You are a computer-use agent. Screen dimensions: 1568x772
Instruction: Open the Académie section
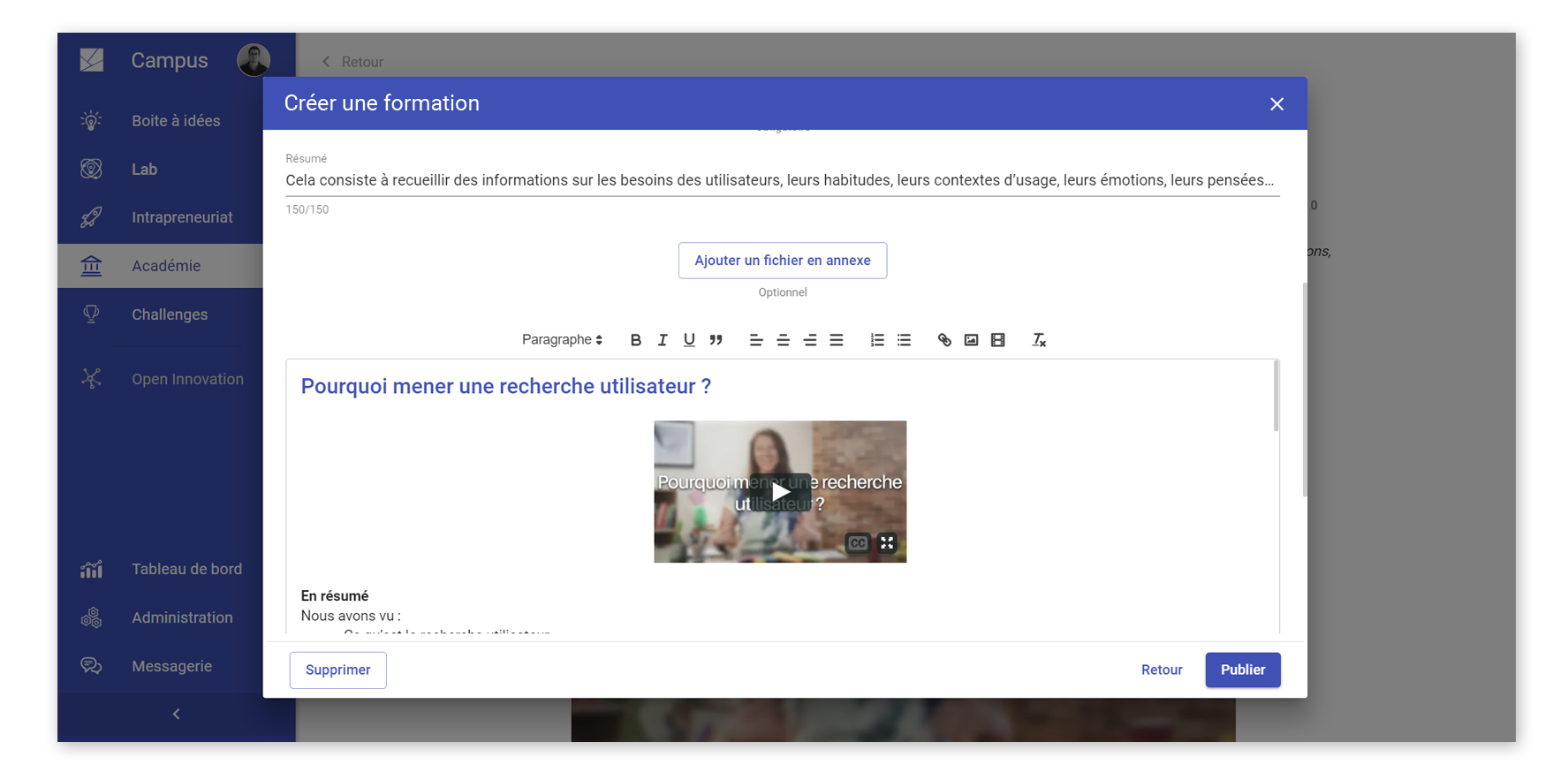166,266
